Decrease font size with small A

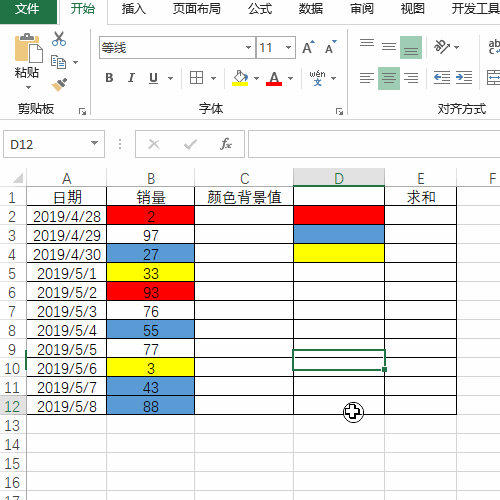click(x=330, y=48)
